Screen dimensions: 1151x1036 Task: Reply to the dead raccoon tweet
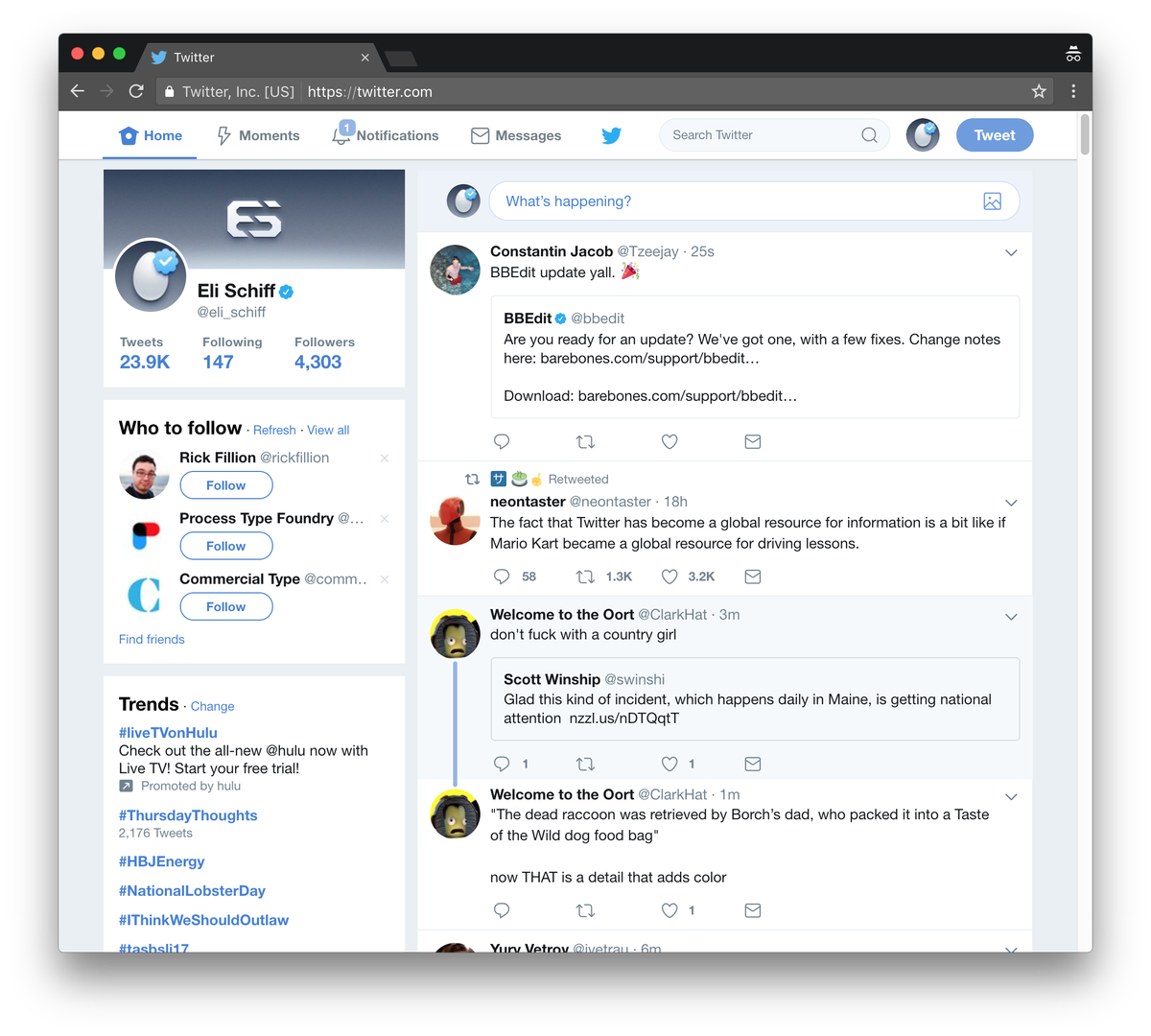coord(502,910)
